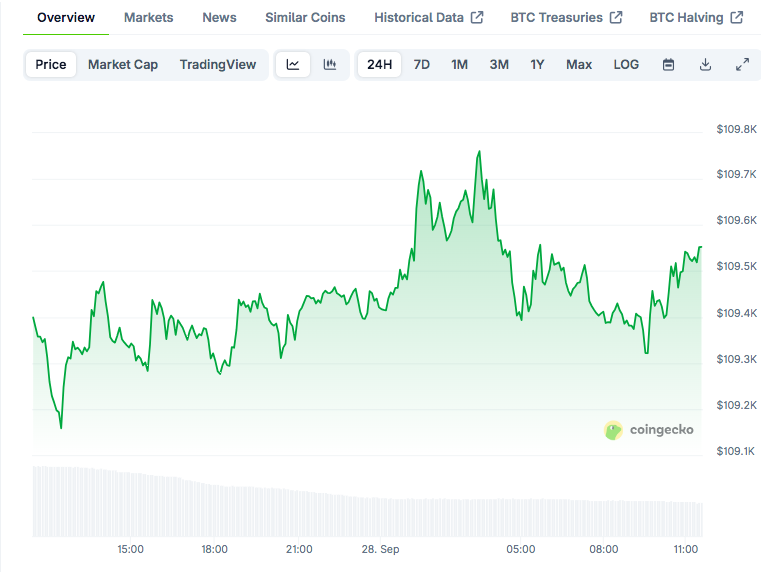Screen dimensions: 761x572
Task: Download chart data icon
Action: tap(705, 64)
